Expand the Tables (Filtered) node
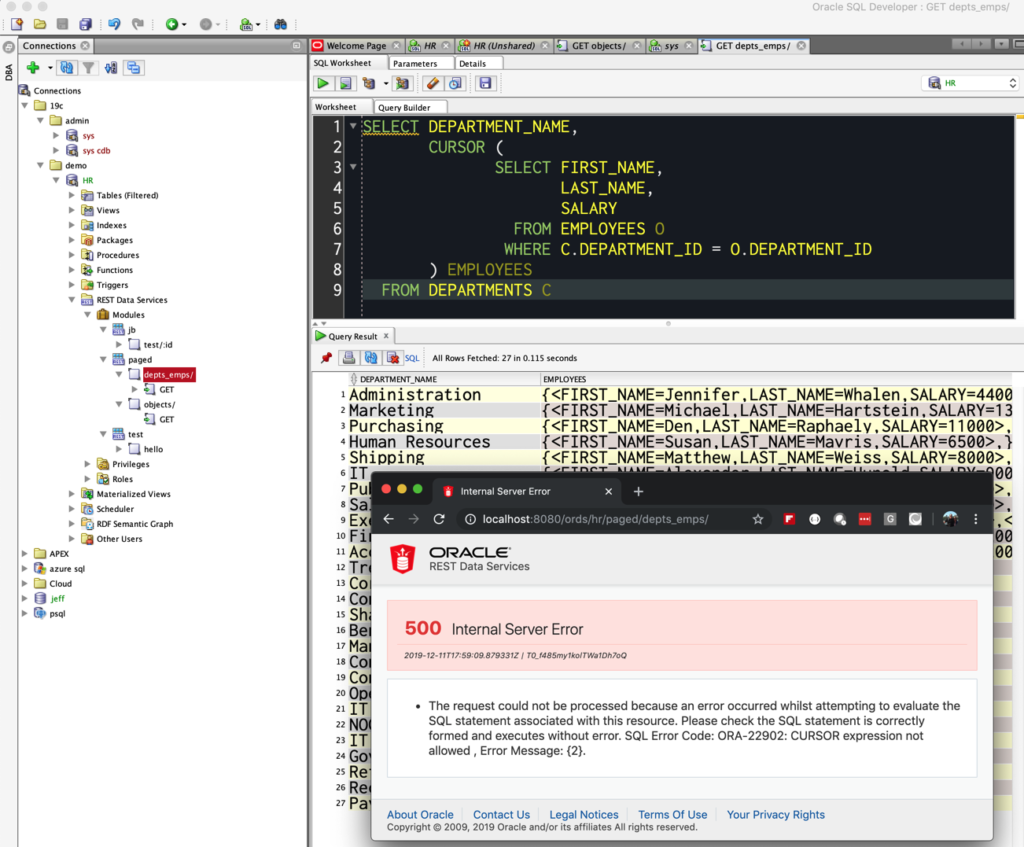 coord(72,195)
